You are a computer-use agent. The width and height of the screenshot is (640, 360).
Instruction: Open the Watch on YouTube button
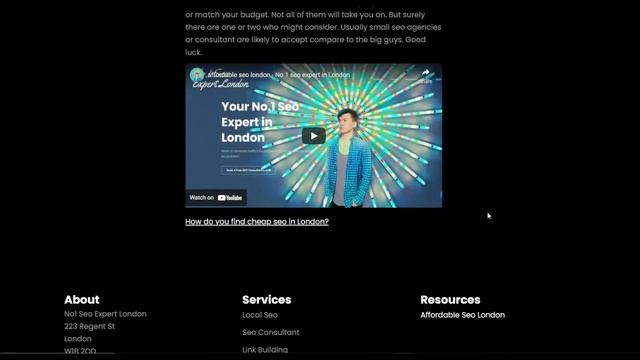216,198
